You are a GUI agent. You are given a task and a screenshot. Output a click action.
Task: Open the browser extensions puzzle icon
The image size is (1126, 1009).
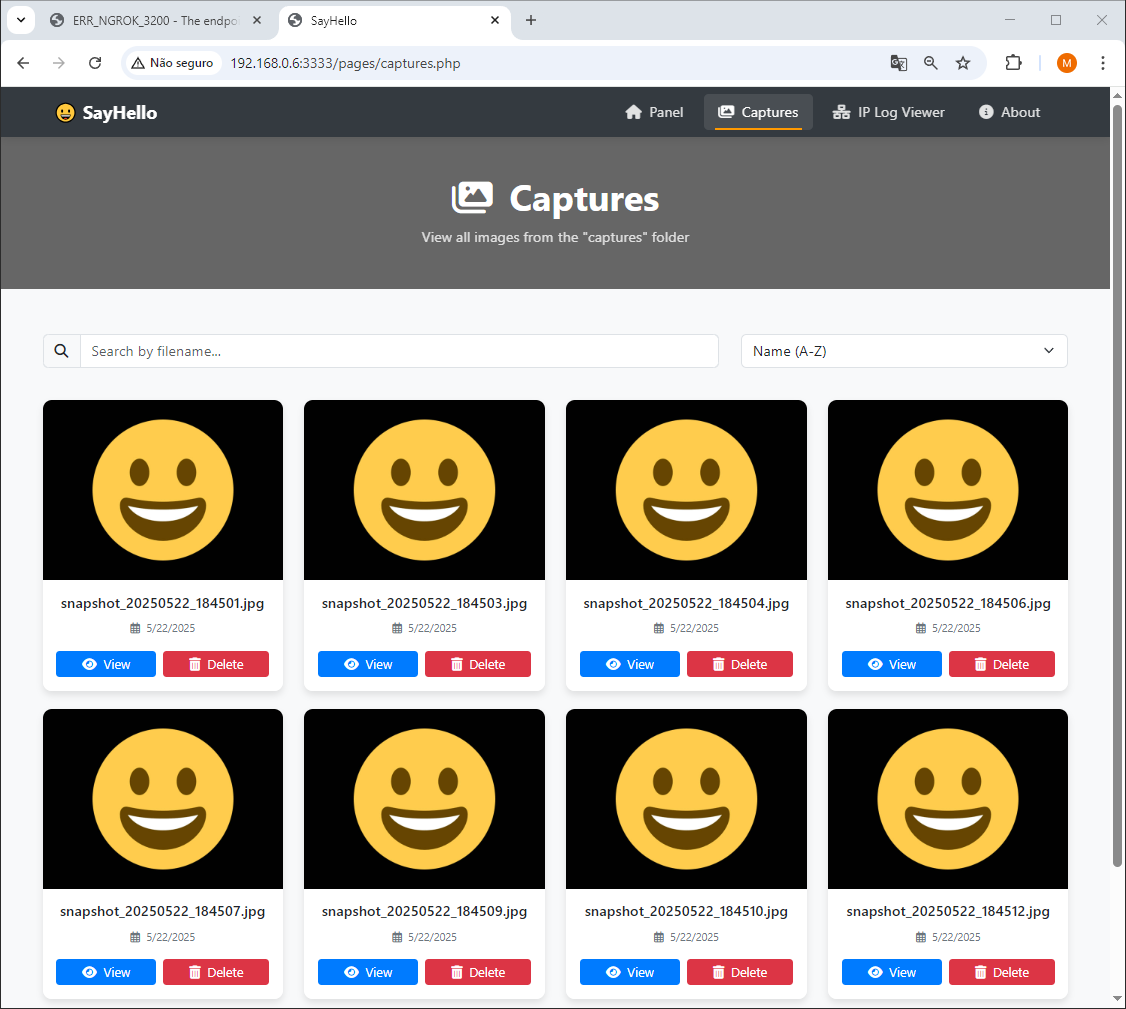1013,63
